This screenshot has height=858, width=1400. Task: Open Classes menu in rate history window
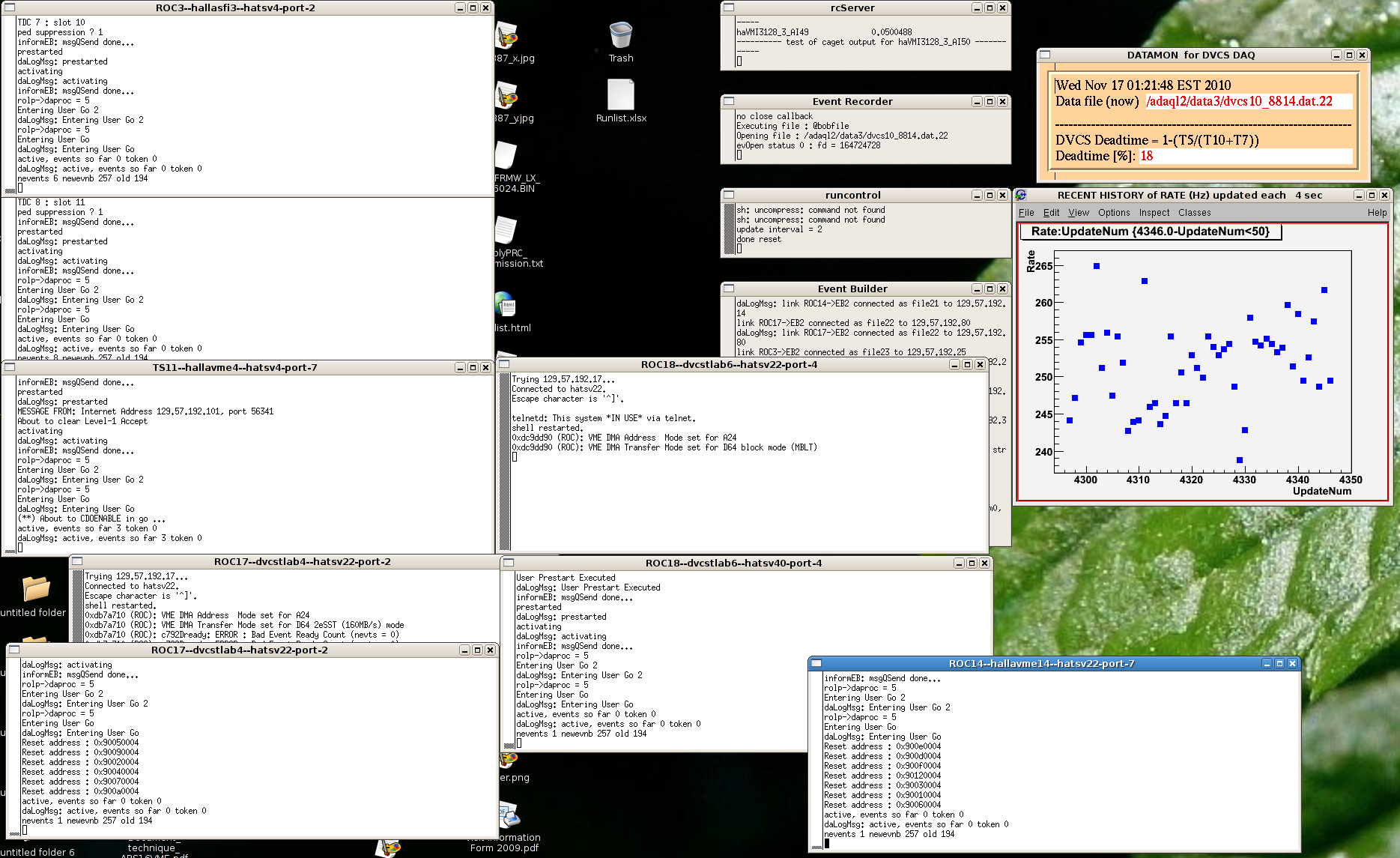tap(1194, 213)
